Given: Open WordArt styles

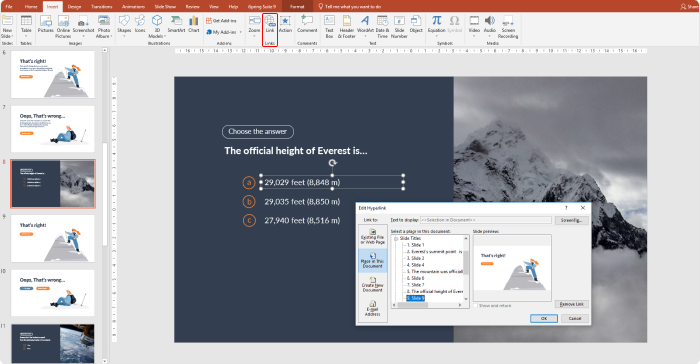Looking at the screenshot, I should point(365,25).
